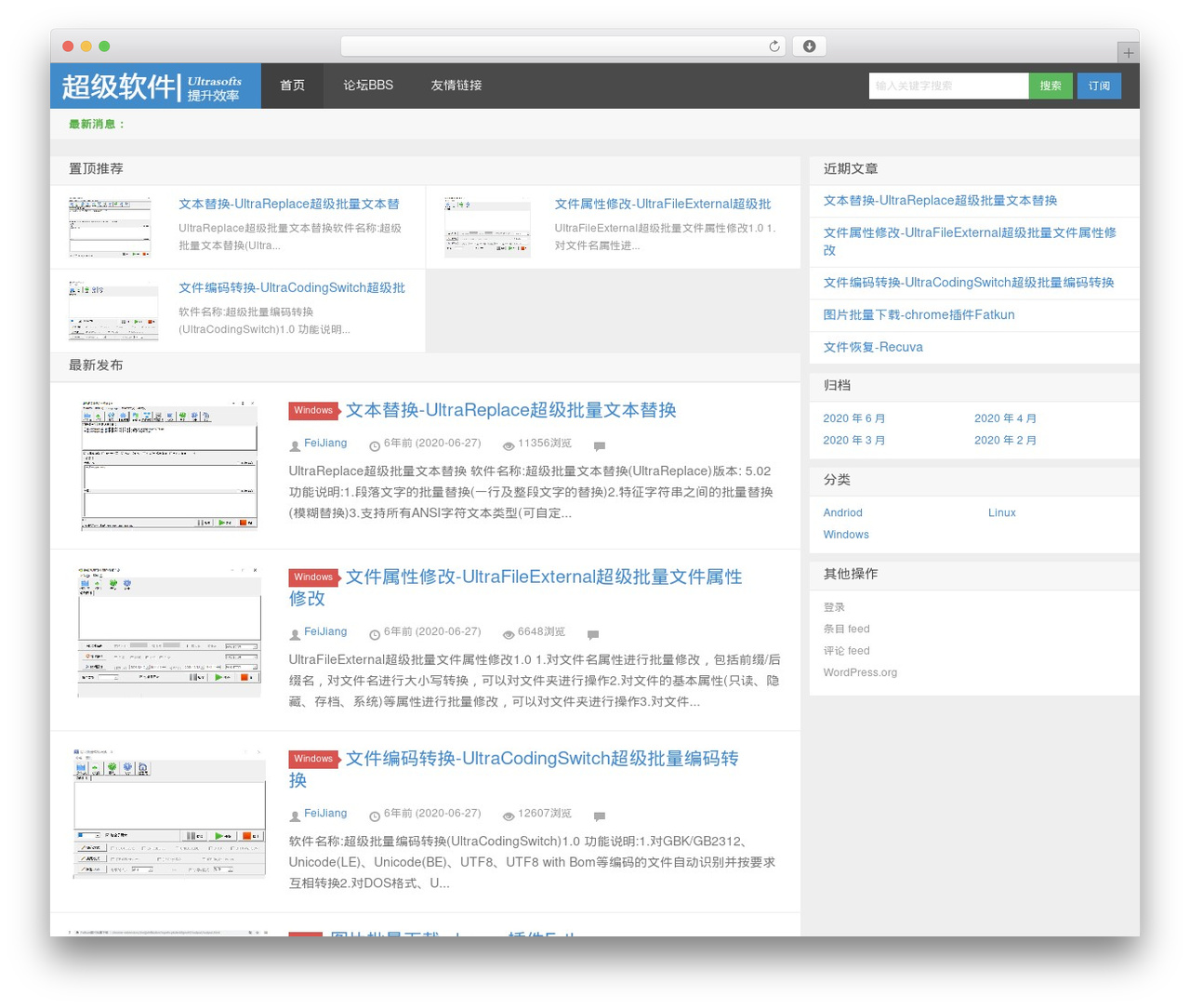
Task: Click author FeiJiang on 11356浏览 post
Action: pyautogui.click(x=325, y=444)
